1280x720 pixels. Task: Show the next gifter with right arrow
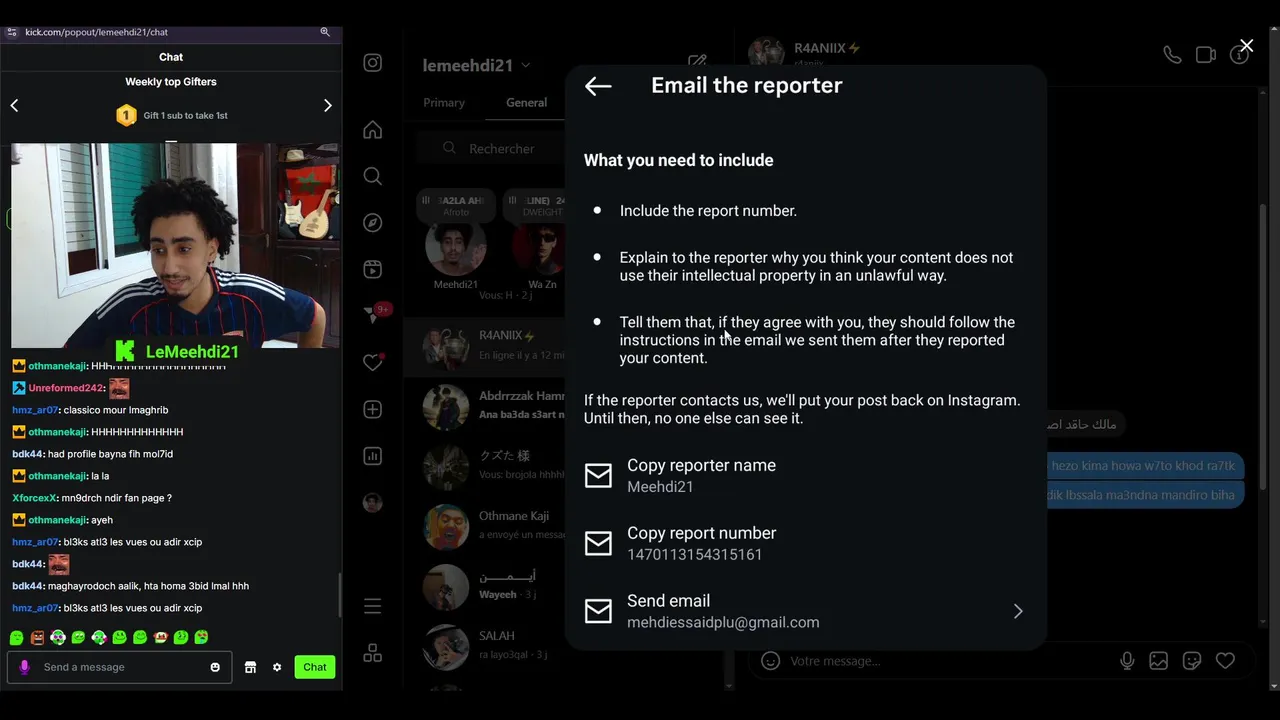click(328, 105)
